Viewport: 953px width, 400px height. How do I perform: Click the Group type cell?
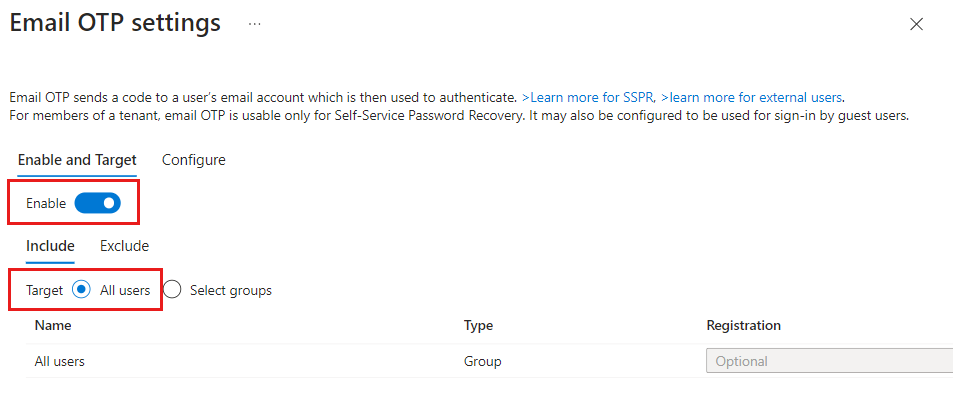pos(482,361)
